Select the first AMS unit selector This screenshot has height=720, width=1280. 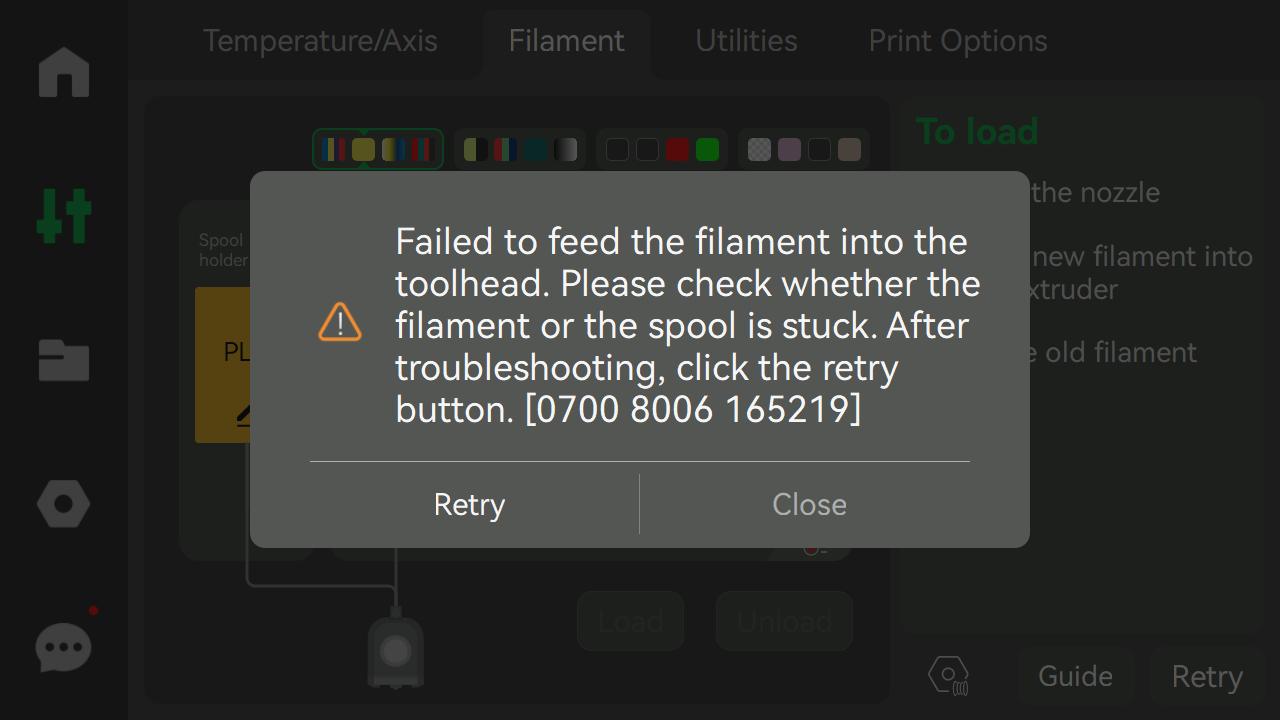click(x=378, y=149)
